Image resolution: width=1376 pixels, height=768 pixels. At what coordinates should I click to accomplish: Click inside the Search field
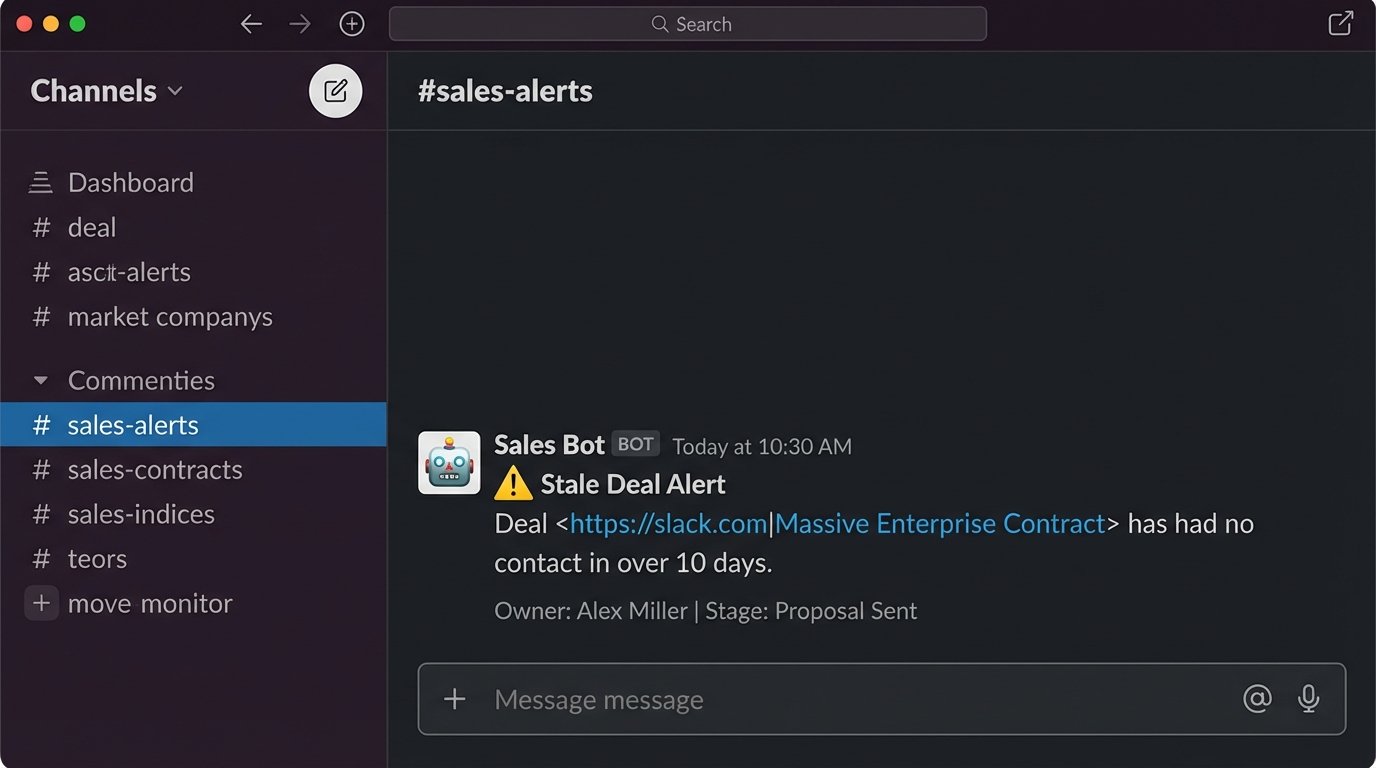point(690,23)
